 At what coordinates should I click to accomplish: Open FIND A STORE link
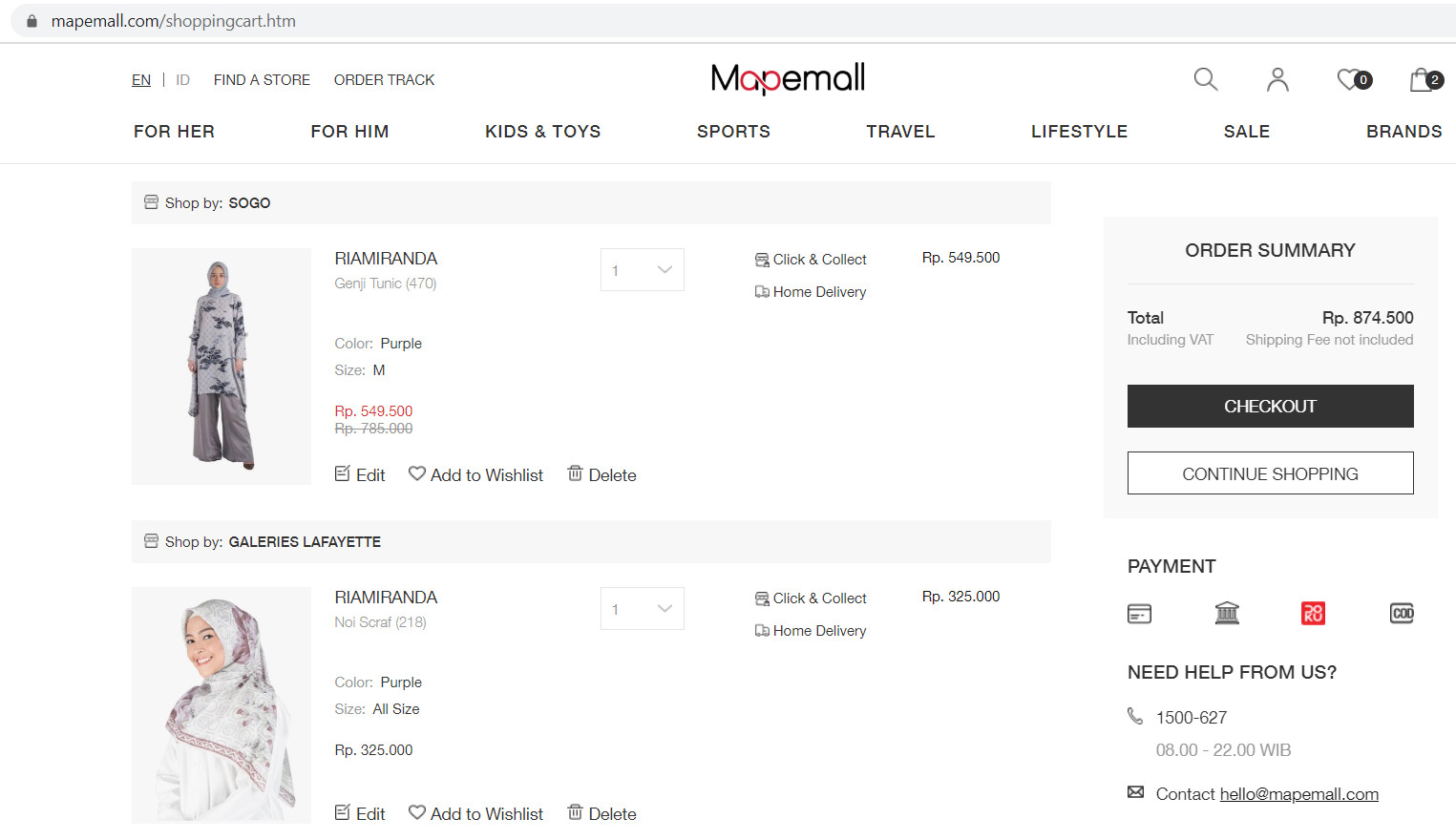click(x=262, y=80)
